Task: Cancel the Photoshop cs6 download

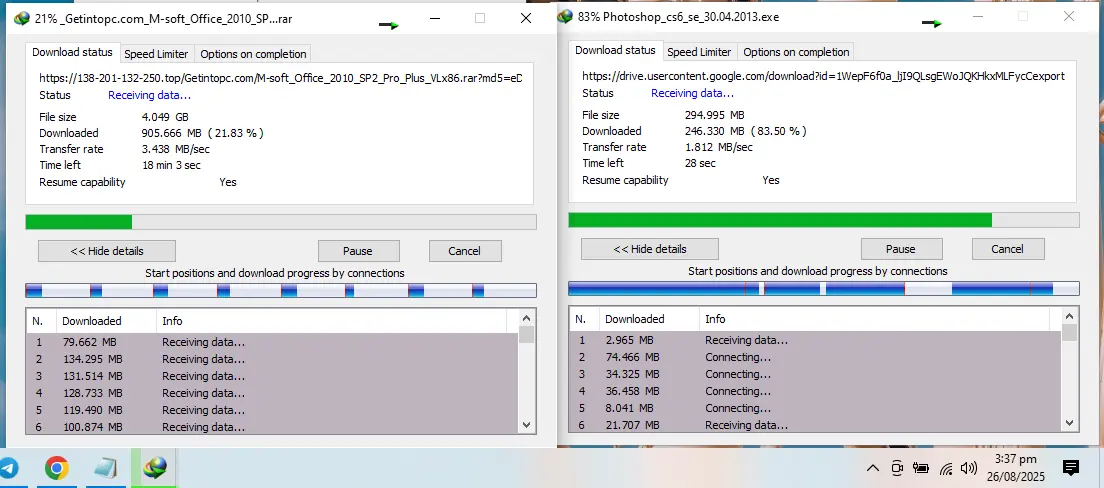Action: [1008, 249]
